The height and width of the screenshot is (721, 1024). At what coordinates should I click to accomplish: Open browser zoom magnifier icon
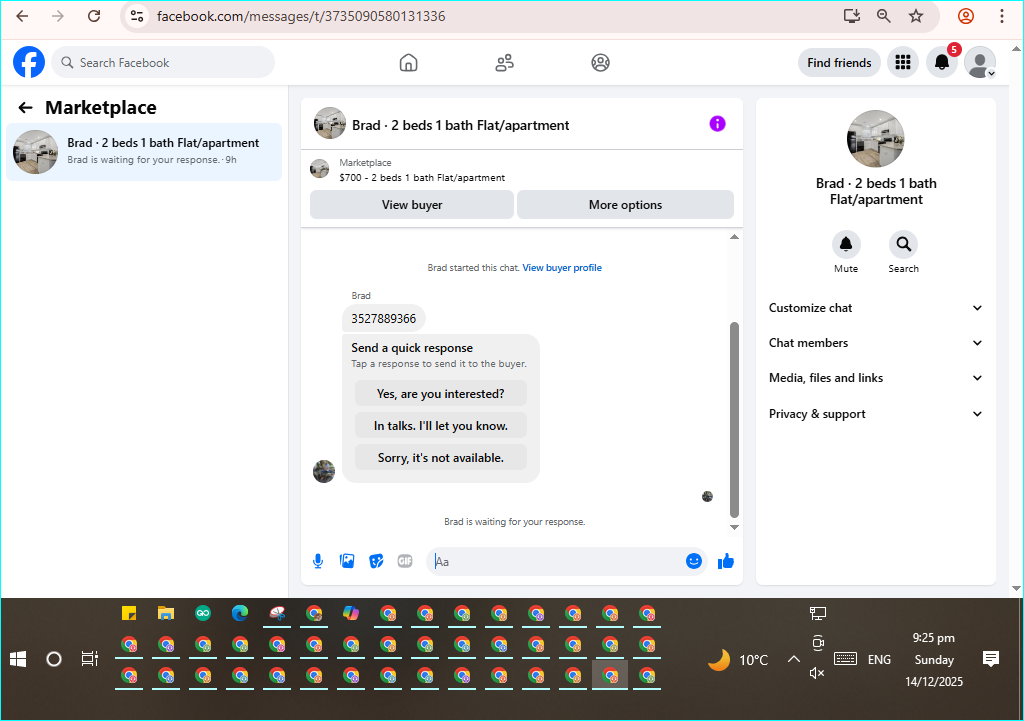pos(884,16)
